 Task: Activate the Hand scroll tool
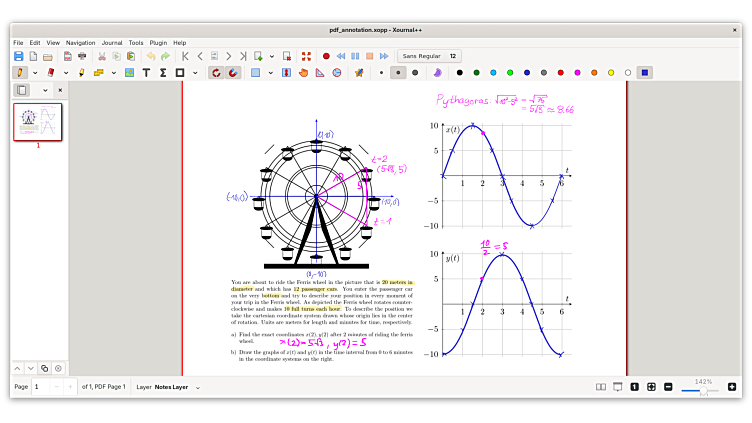click(x=303, y=72)
